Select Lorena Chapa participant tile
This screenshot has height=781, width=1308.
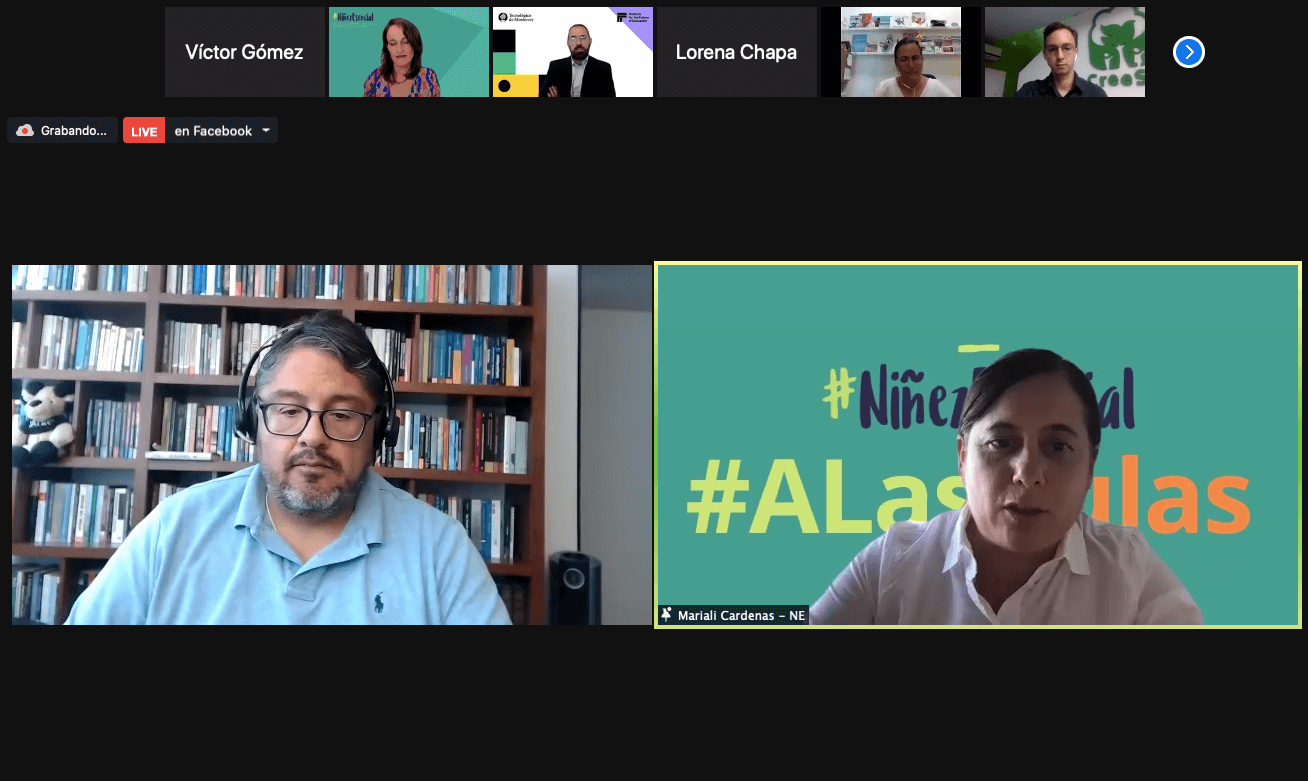736,52
